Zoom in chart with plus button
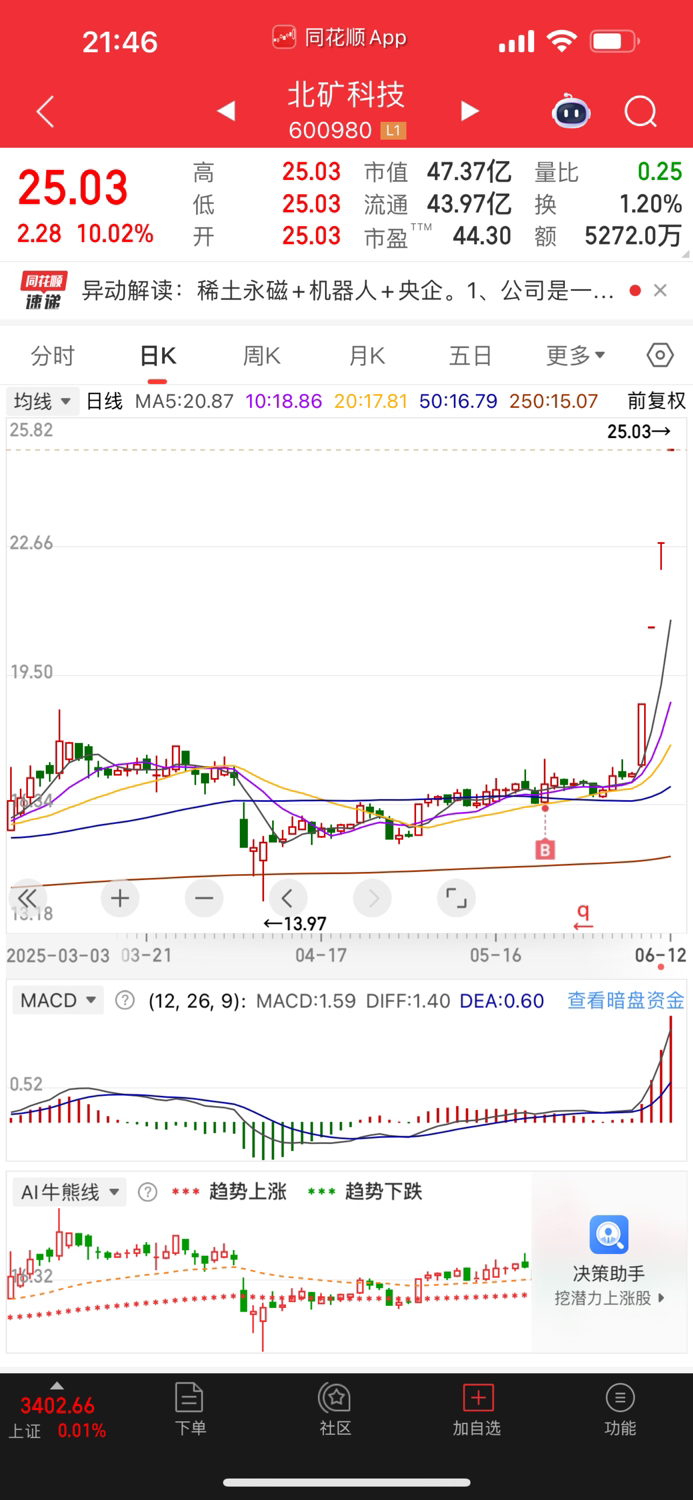Viewport: 693px width, 1500px height. [120, 898]
